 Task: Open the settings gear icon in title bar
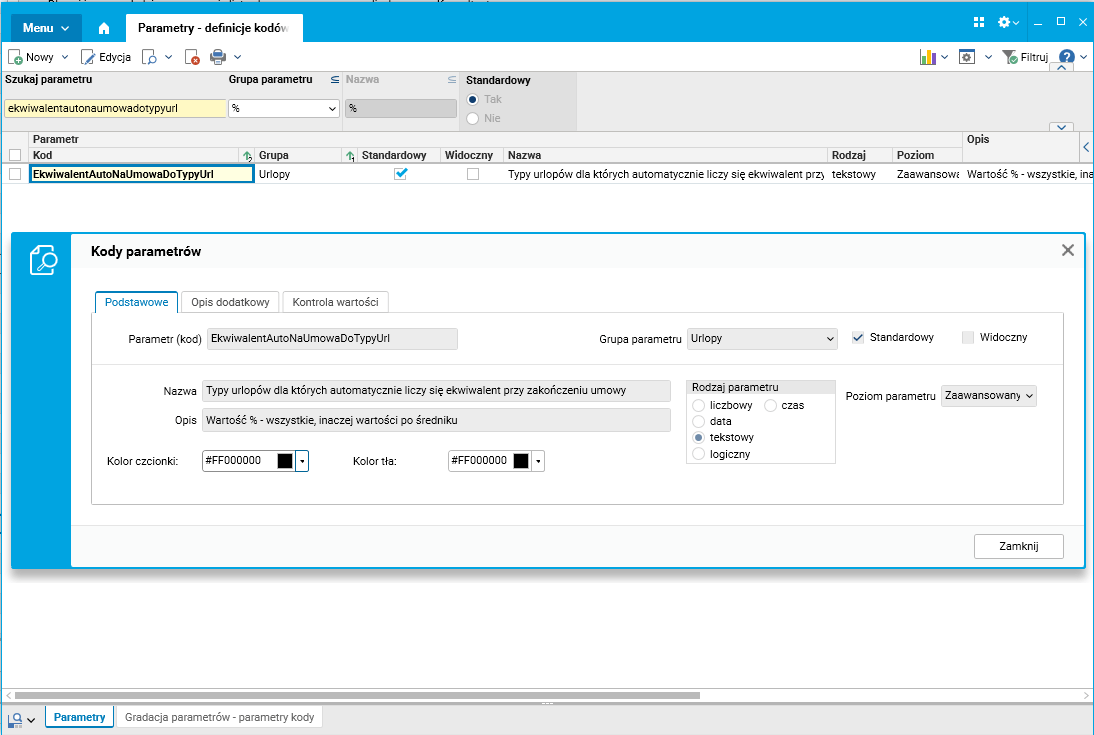pos(1004,22)
